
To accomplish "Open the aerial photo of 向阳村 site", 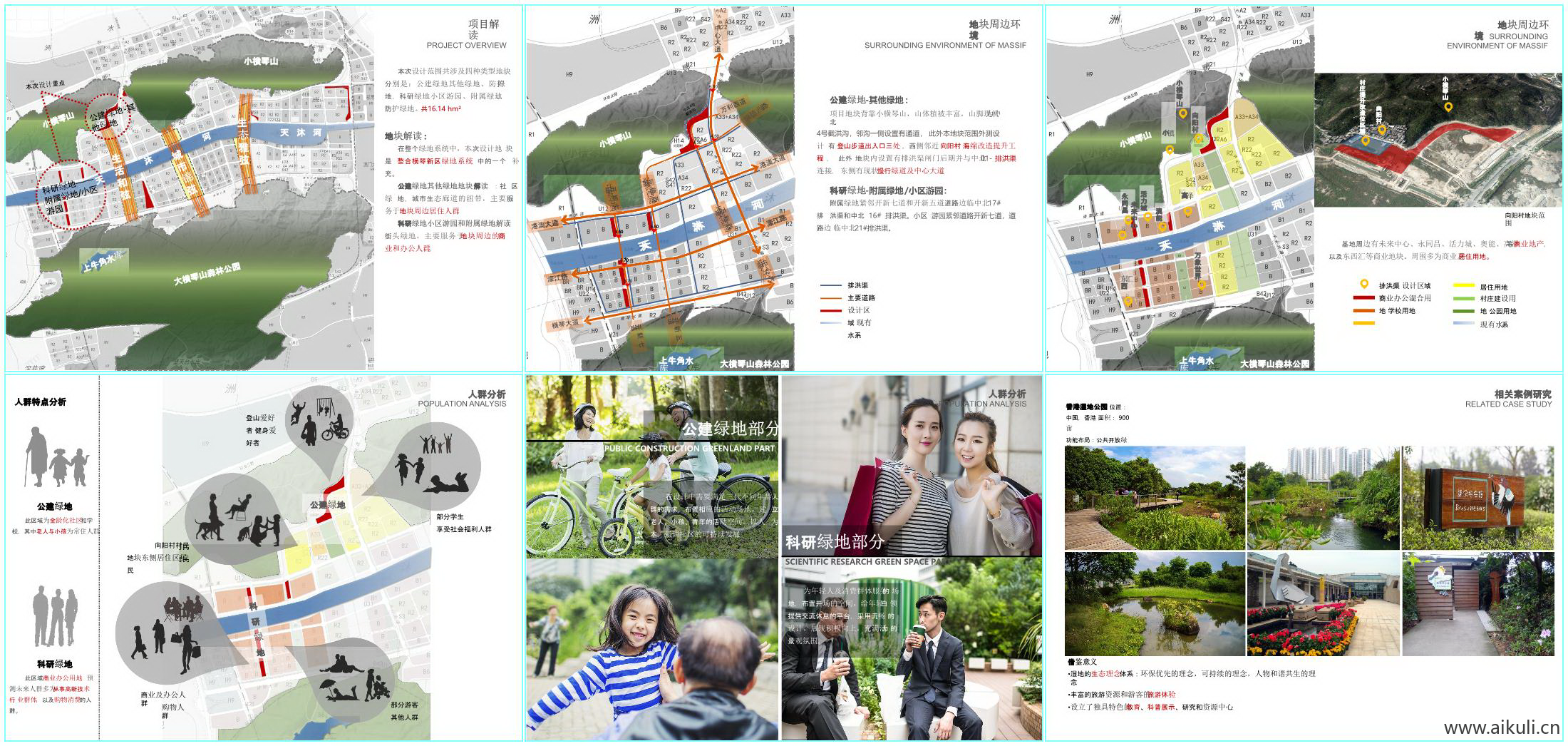I will [x=1438, y=140].
